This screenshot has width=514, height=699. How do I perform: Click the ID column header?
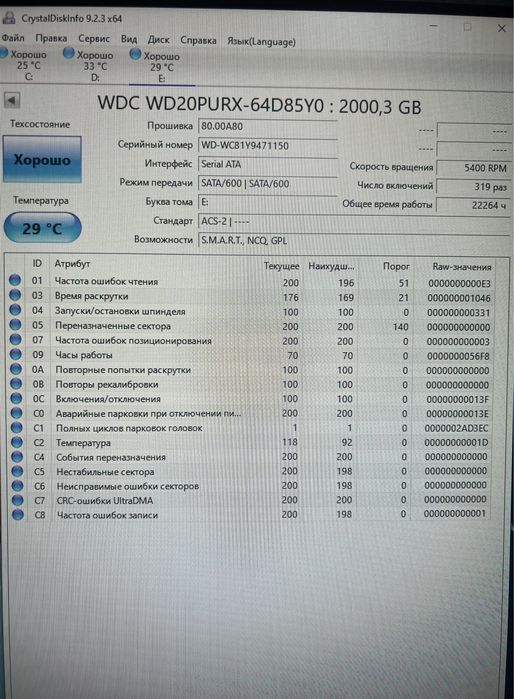(x=37, y=263)
